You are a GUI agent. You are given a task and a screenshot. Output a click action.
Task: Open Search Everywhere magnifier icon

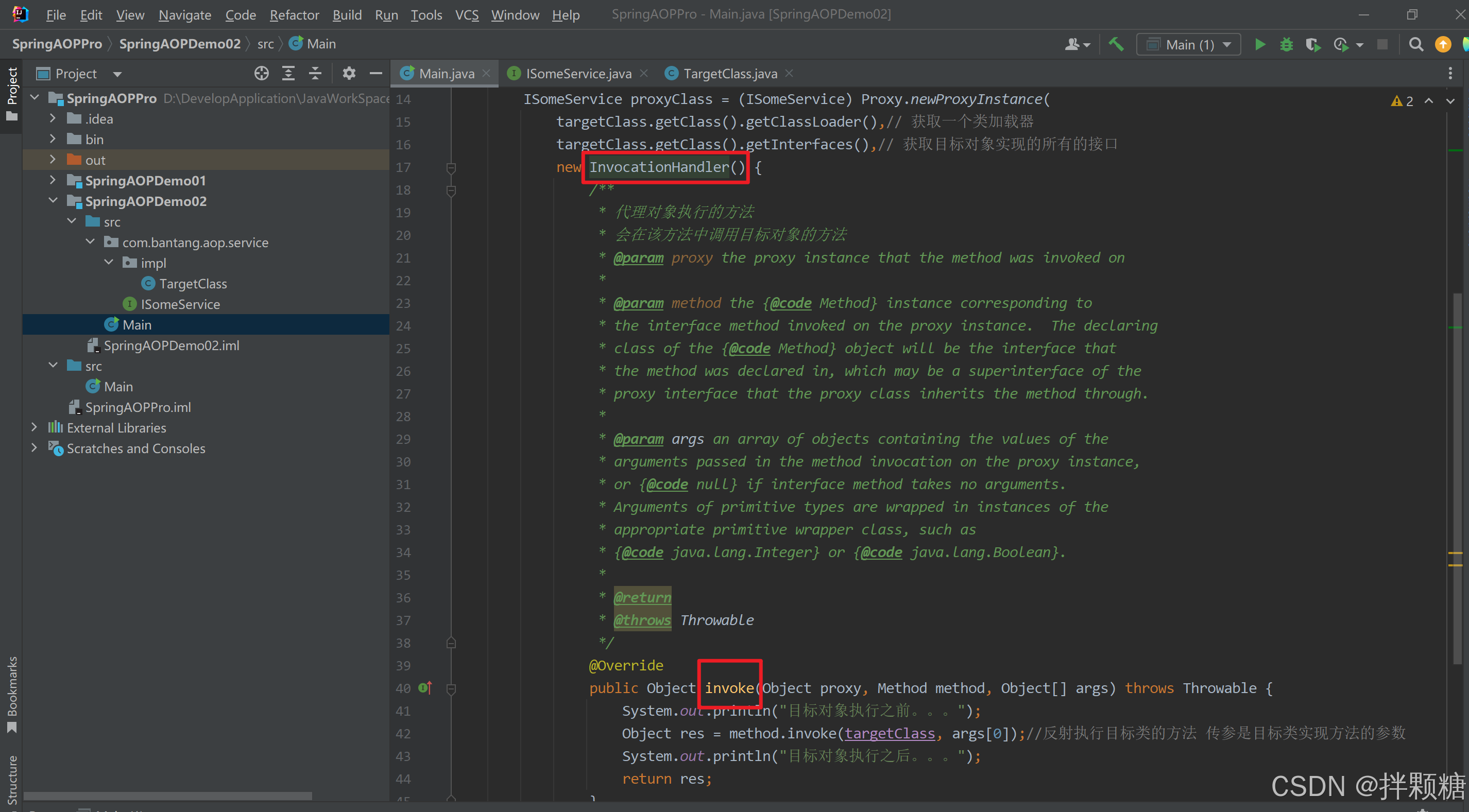click(x=1415, y=44)
